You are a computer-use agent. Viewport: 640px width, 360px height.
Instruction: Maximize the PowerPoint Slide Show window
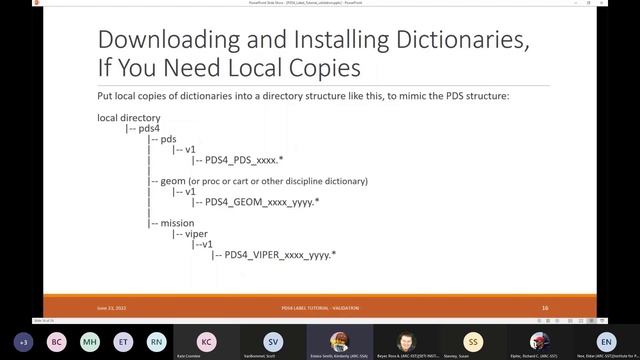coord(589,2)
